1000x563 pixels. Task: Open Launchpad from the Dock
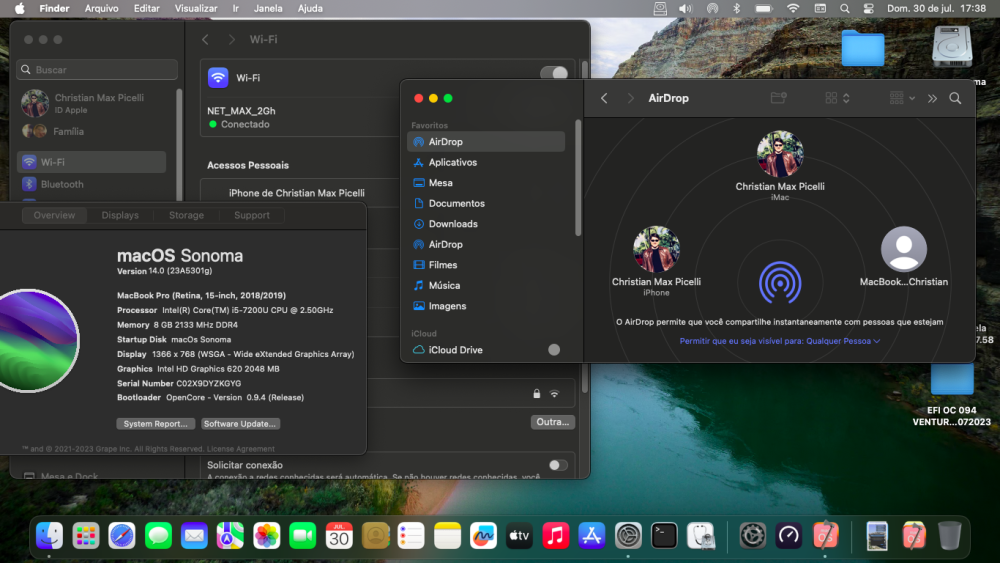pos(85,536)
